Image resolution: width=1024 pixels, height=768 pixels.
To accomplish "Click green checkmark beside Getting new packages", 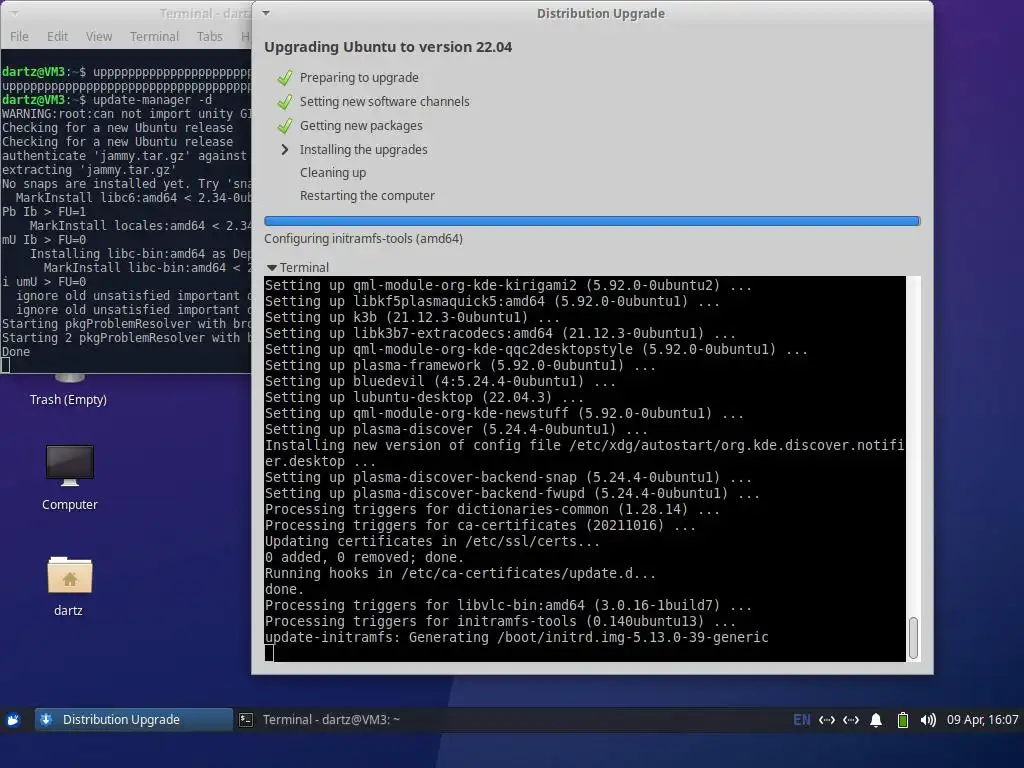I will [285, 125].
